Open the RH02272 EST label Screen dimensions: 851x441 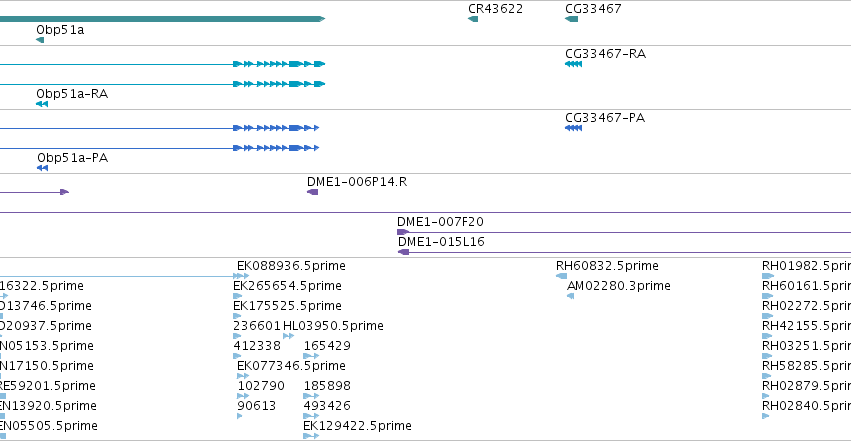click(x=806, y=306)
